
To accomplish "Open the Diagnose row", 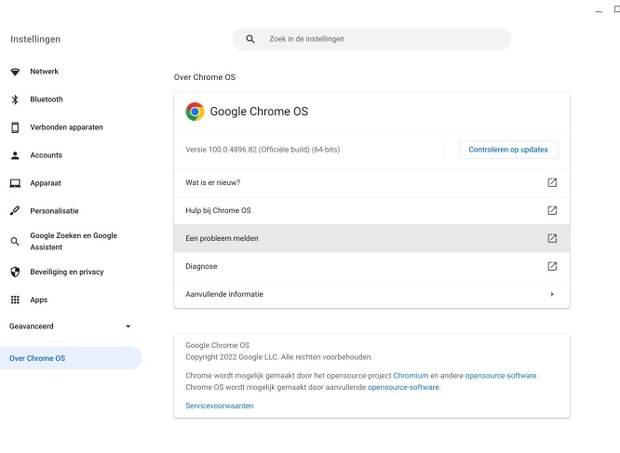I will tap(372, 266).
